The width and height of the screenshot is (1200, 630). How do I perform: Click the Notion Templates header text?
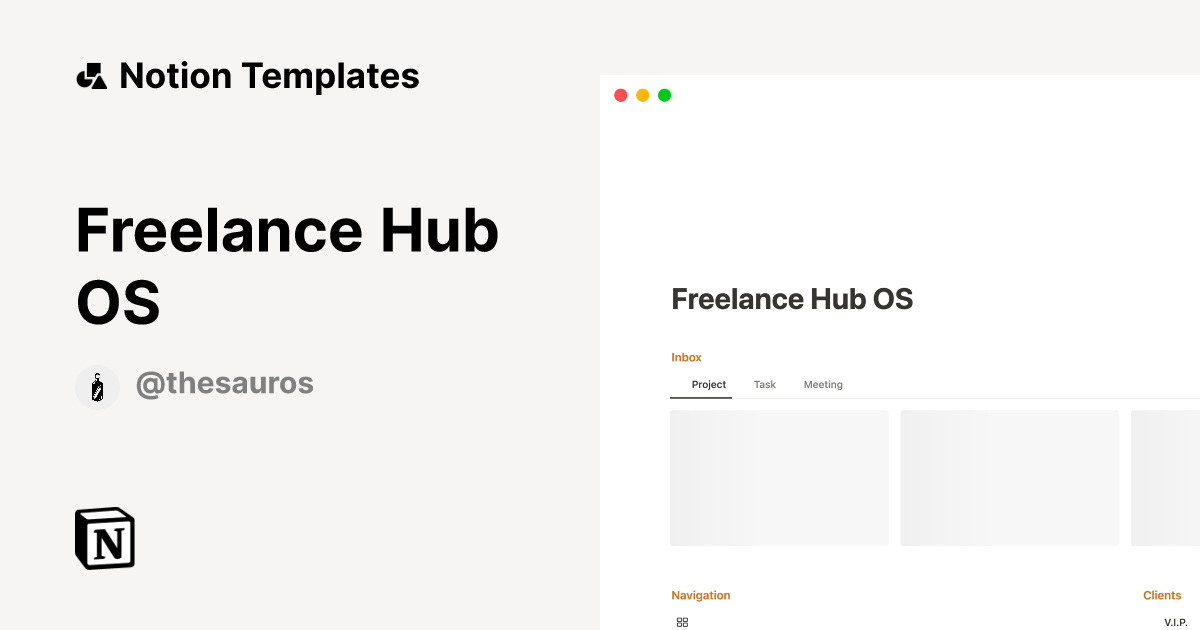(x=269, y=75)
